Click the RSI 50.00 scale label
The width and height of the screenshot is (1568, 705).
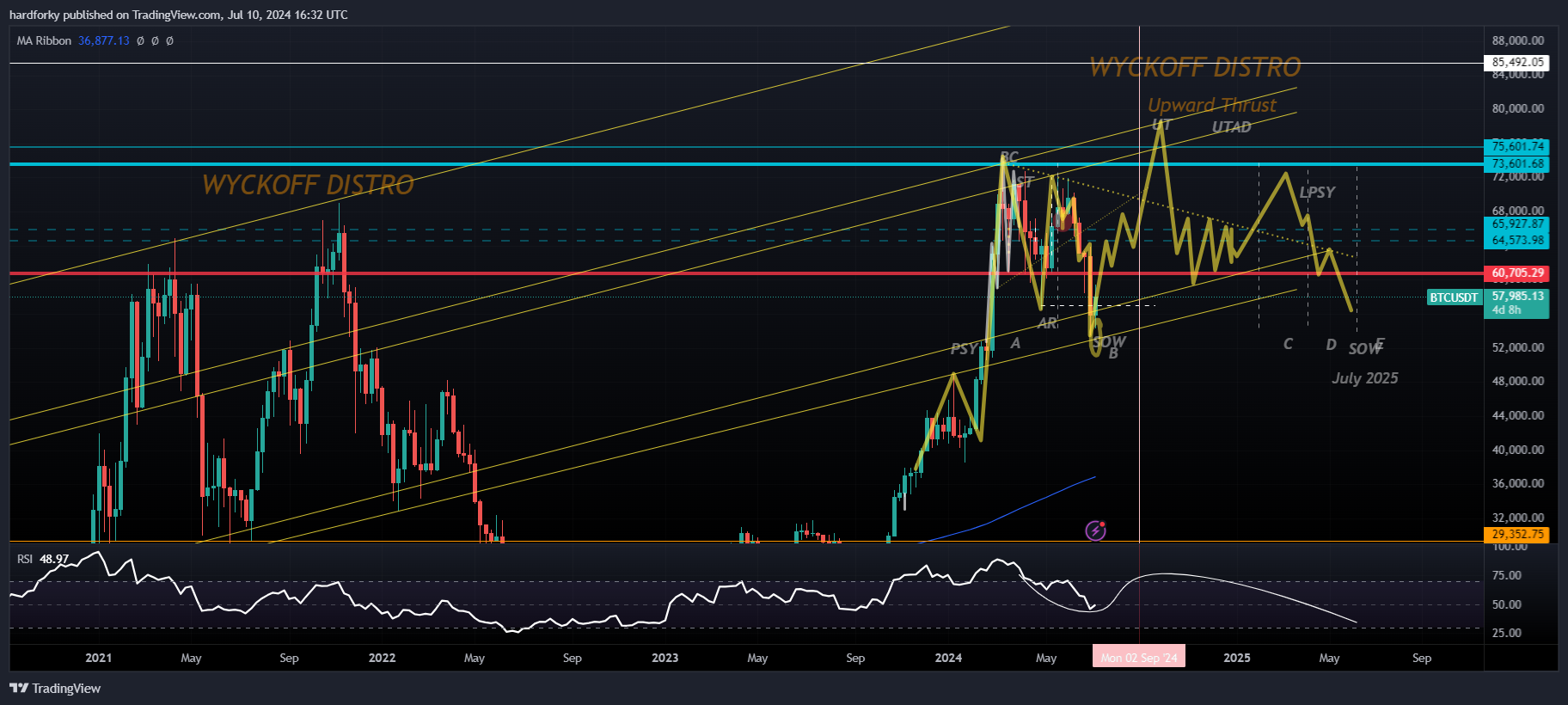[x=1506, y=604]
